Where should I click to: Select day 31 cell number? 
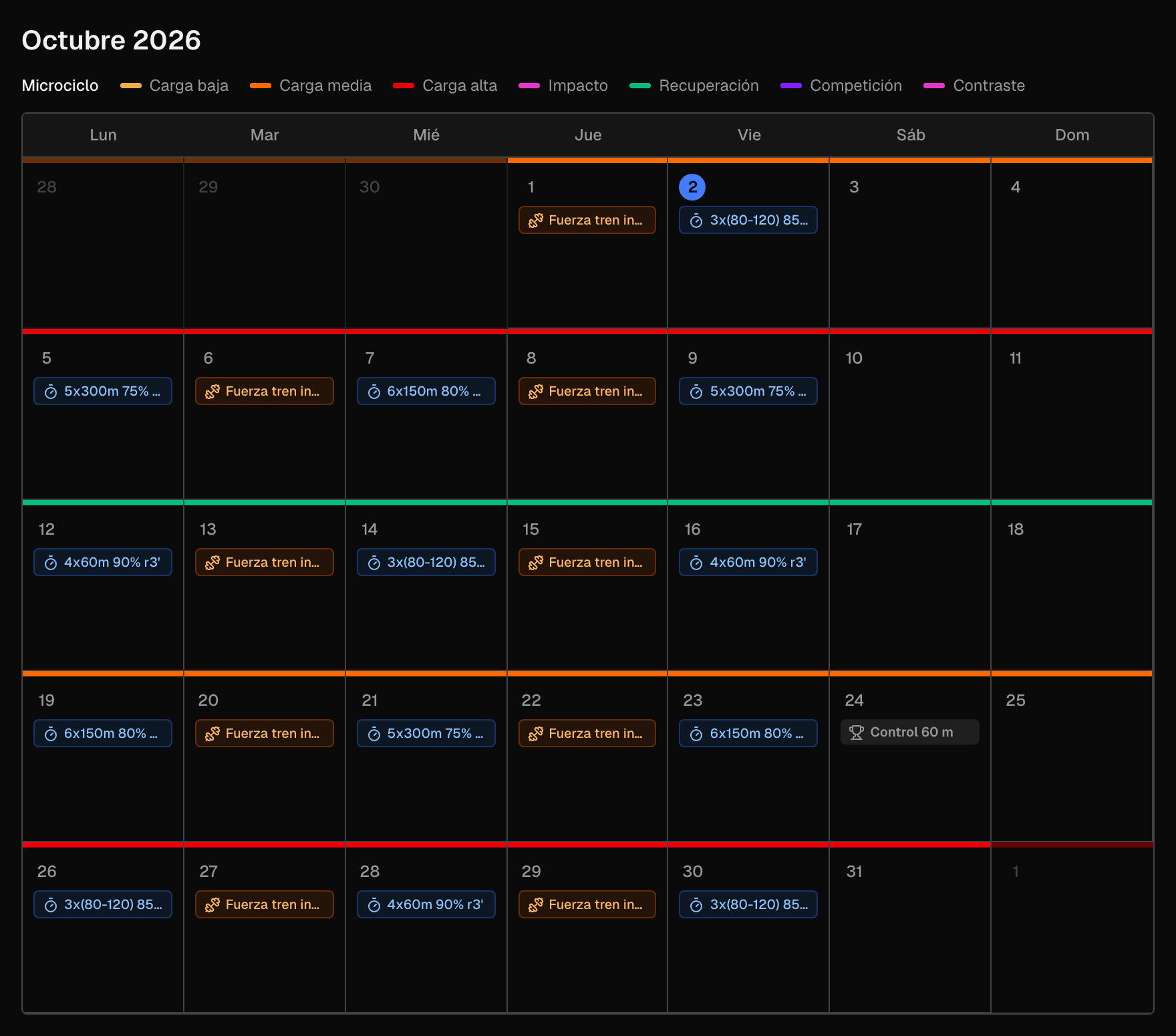(x=854, y=872)
